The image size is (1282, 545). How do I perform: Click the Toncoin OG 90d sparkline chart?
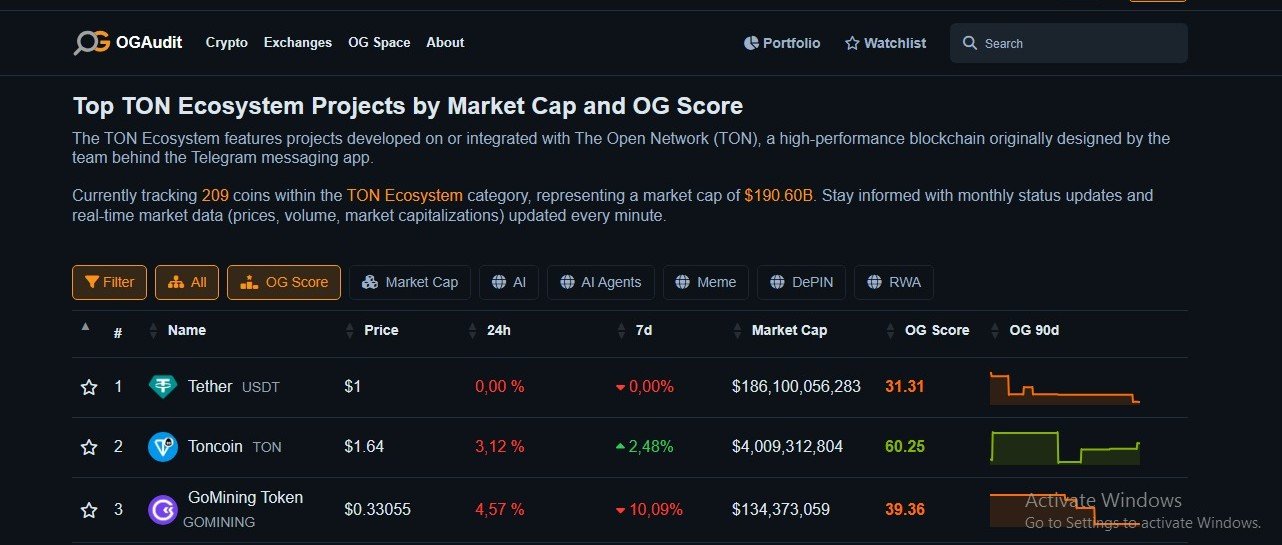[1064, 447]
